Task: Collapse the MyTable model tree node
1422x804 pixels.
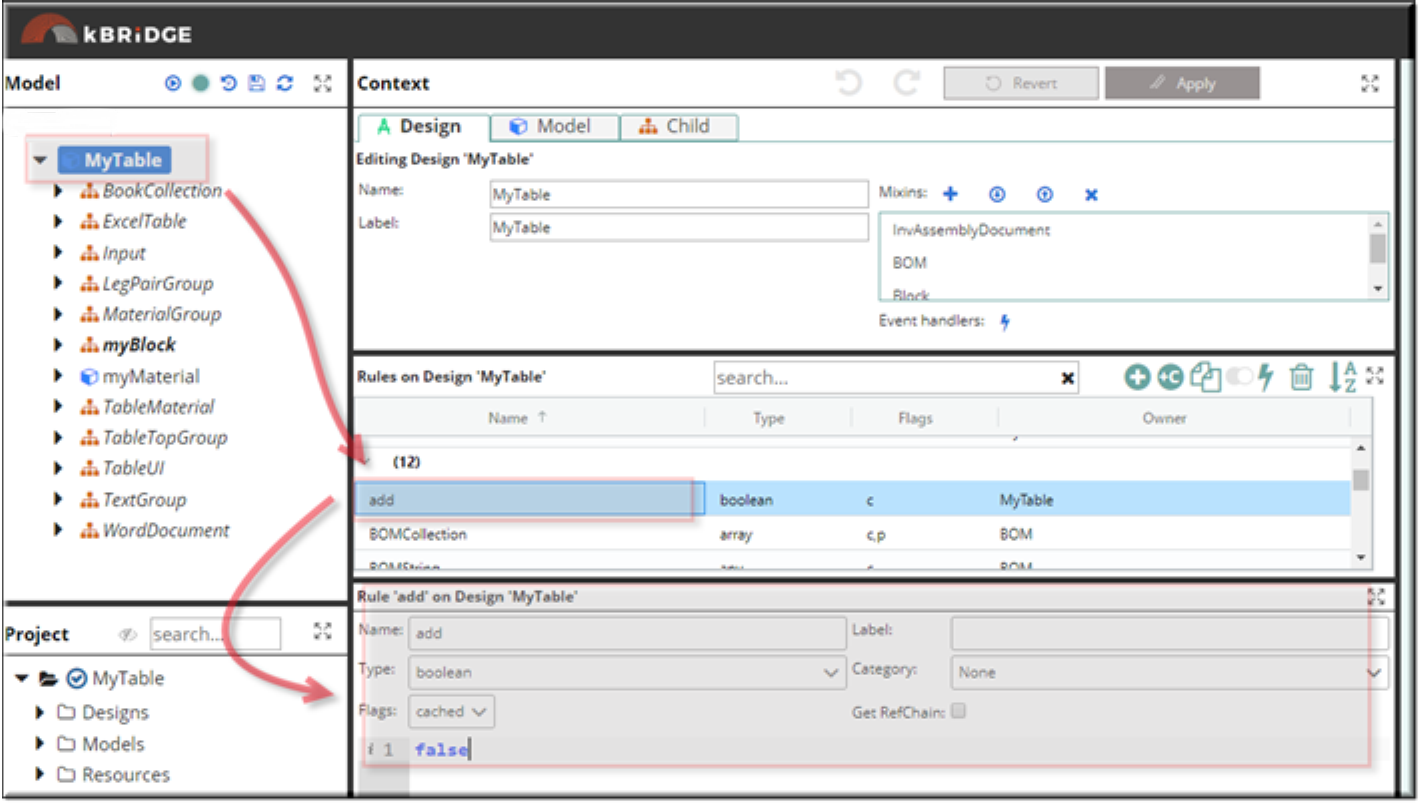Action: tap(40, 160)
